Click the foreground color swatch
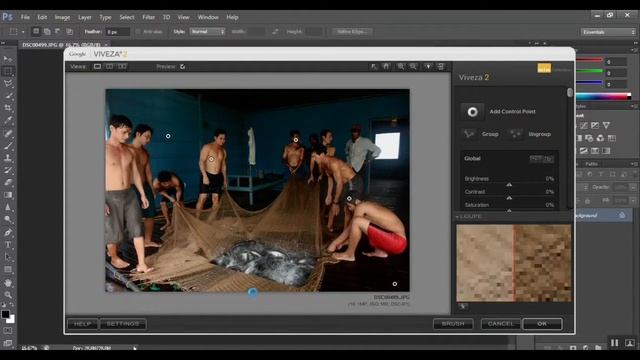The image size is (640, 360). point(5,314)
